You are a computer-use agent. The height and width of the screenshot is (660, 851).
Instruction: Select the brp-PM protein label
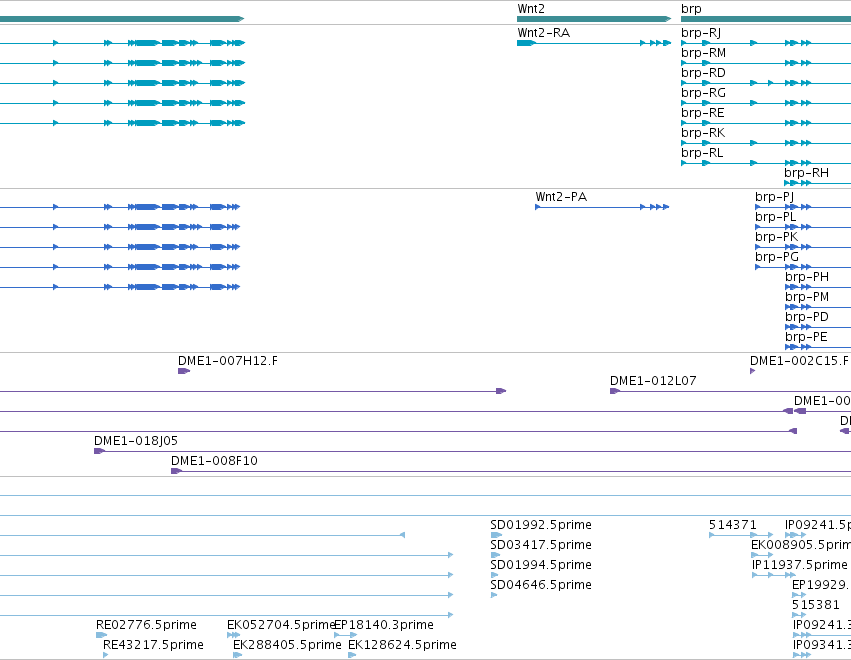pyautogui.click(x=806, y=297)
